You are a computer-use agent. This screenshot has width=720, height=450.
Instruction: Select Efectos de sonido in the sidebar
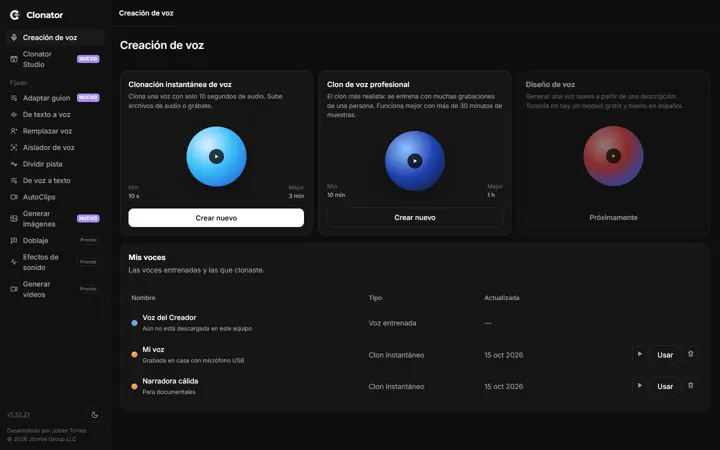(x=55, y=262)
